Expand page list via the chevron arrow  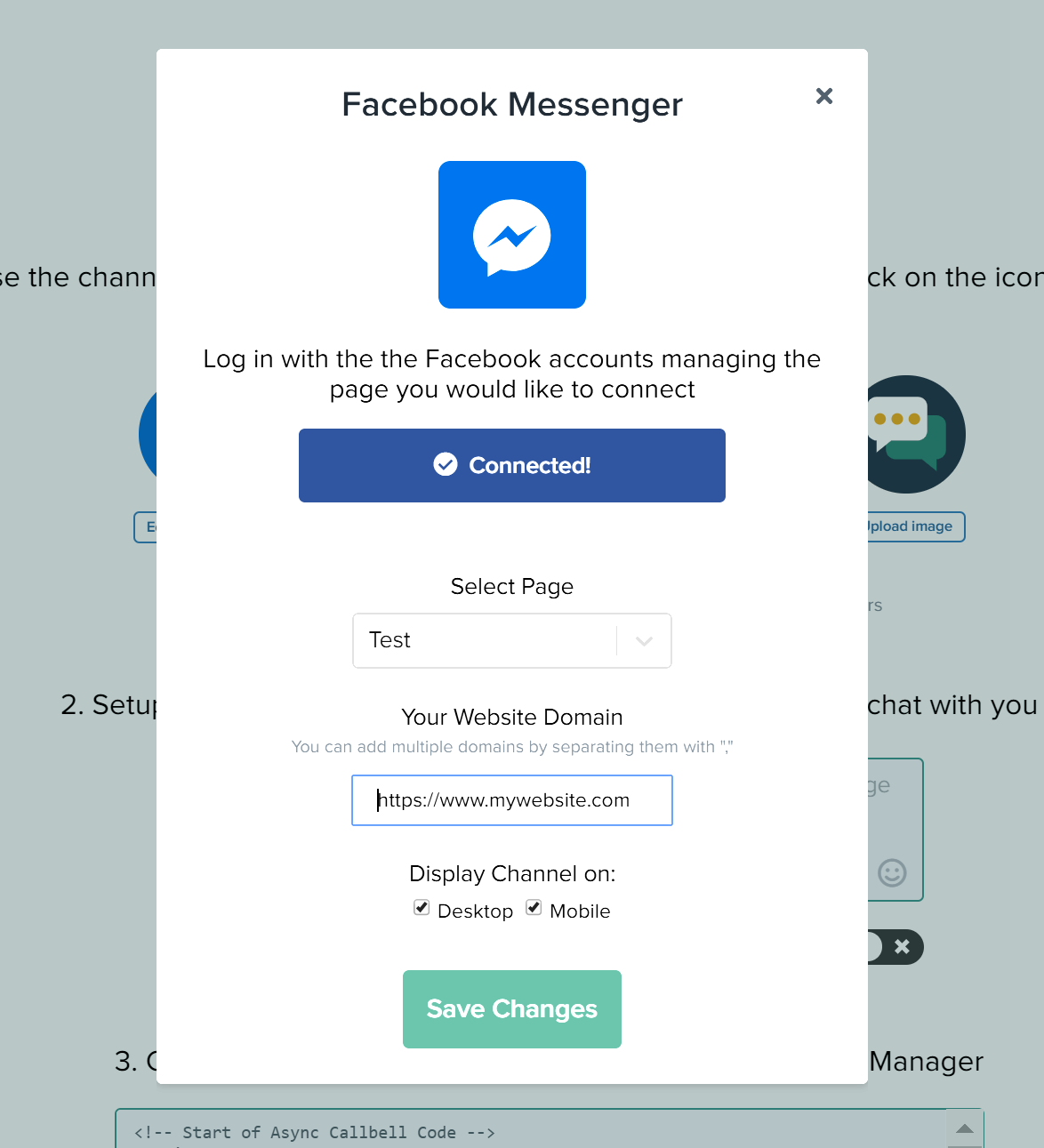[645, 641]
